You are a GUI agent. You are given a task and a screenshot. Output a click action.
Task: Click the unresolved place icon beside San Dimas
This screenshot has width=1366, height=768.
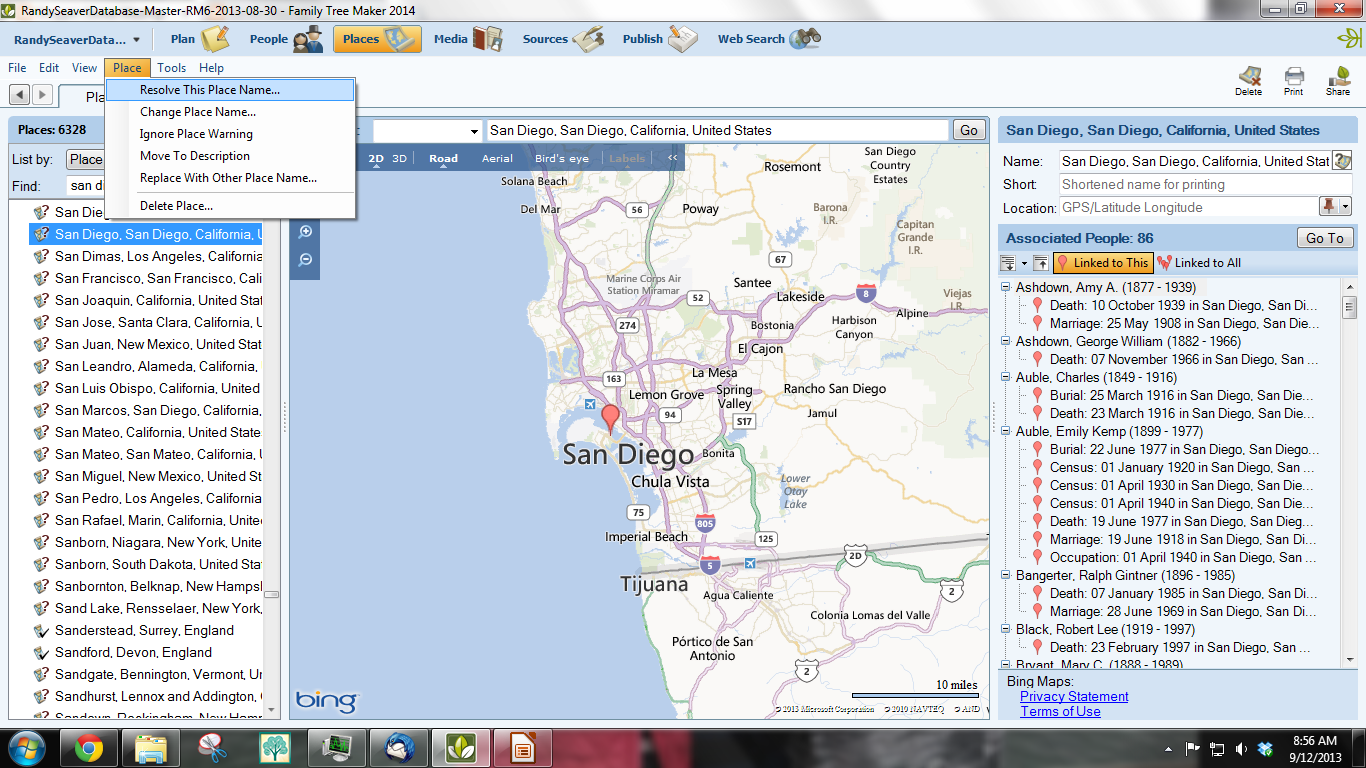tap(41, 256)
